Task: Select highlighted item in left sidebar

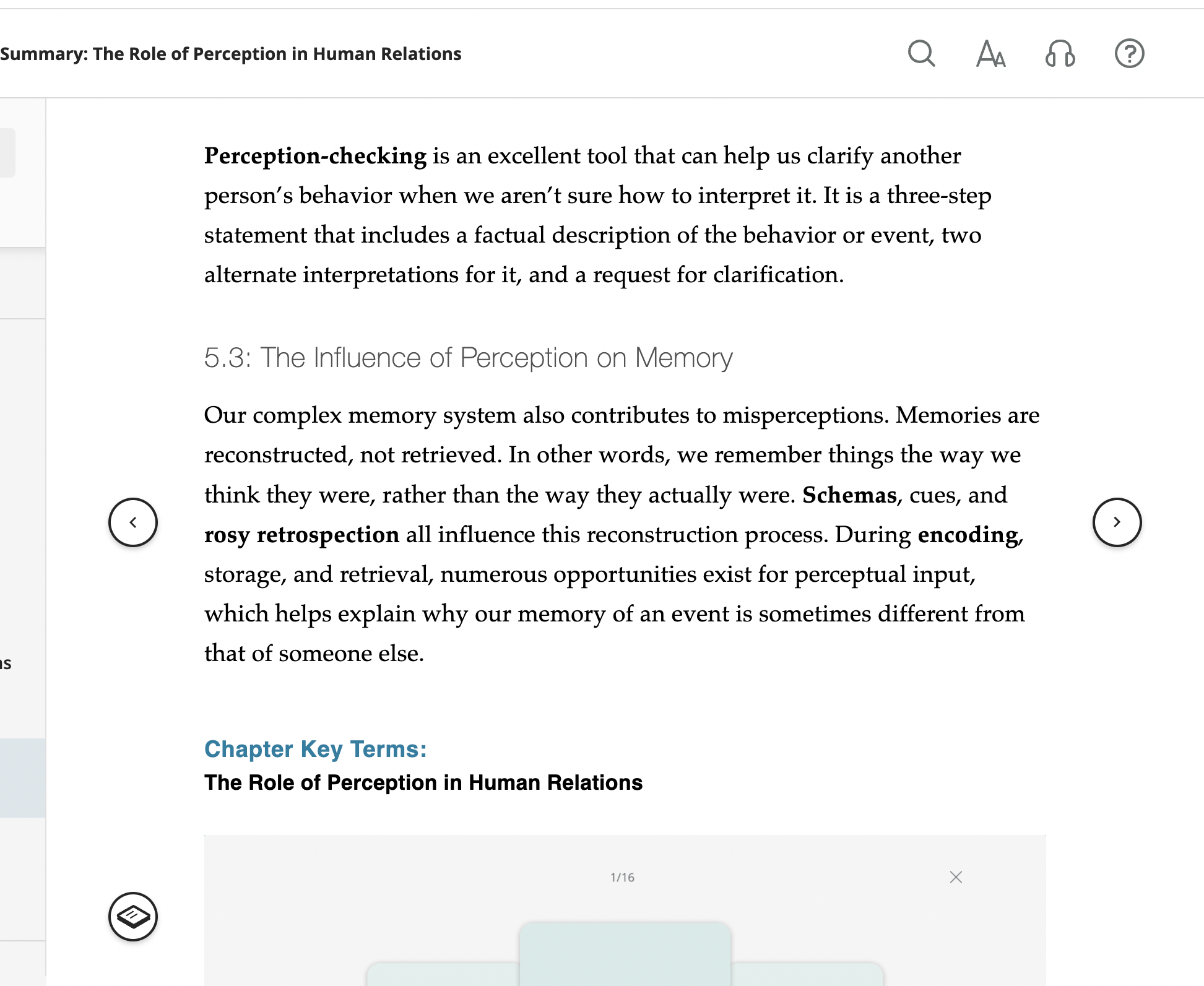Action: [x=23, y=777]
